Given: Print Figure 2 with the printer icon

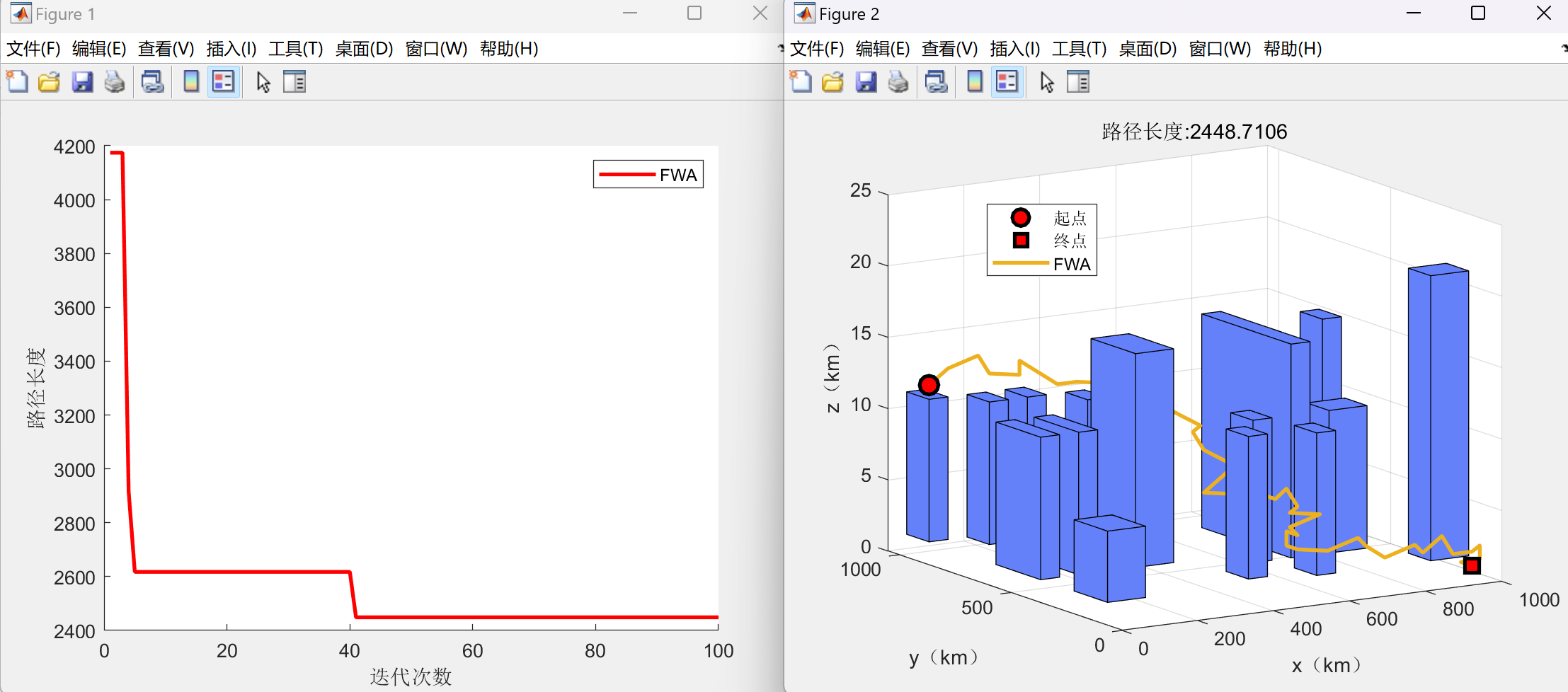Looking at the screenshot, I should [898, 82].
